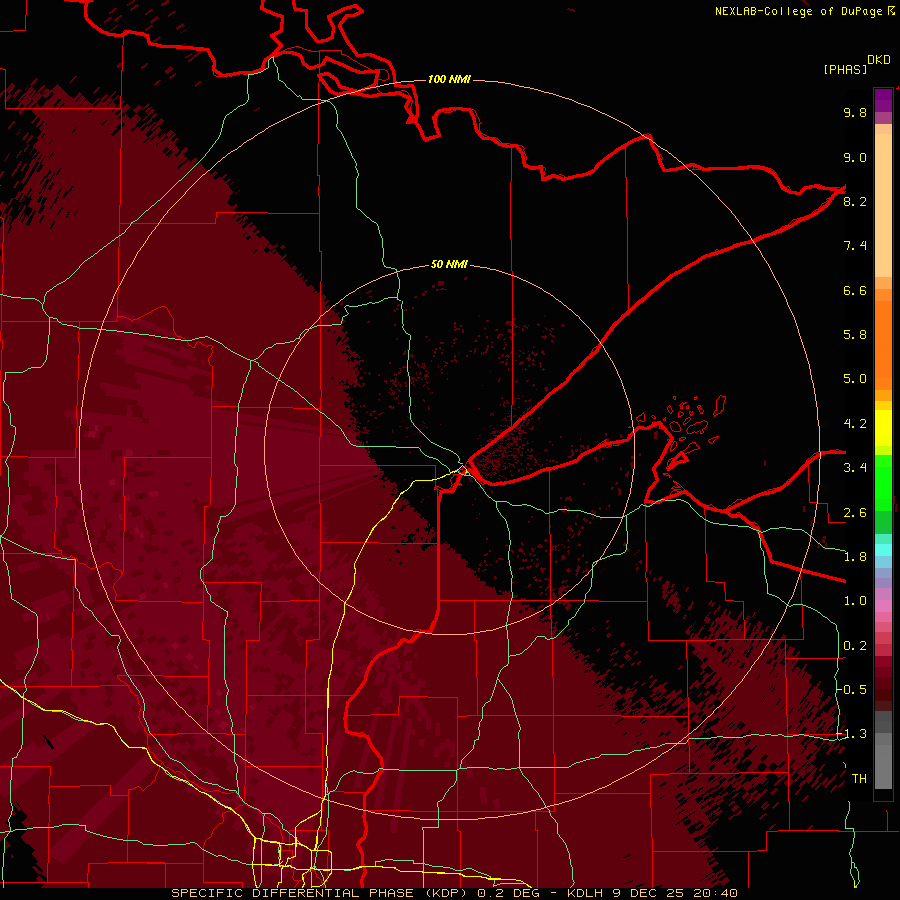Click the 50 NMI range ring label
Viewport: 900px width, 900px height.
click(x=449, y=264)
